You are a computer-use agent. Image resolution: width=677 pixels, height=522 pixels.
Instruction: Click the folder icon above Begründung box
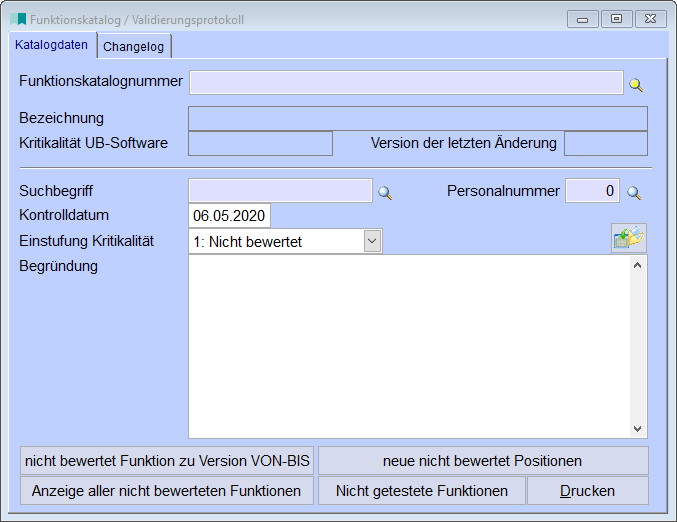(x=629, y=239)
